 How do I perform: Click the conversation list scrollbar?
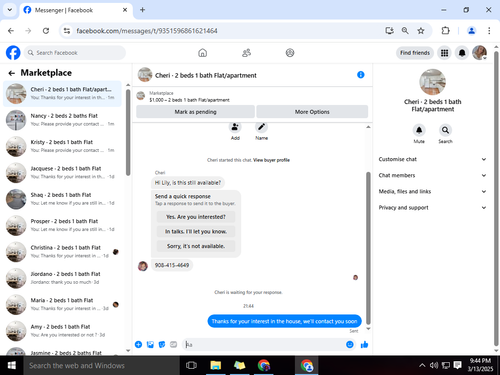pos(128,132)
